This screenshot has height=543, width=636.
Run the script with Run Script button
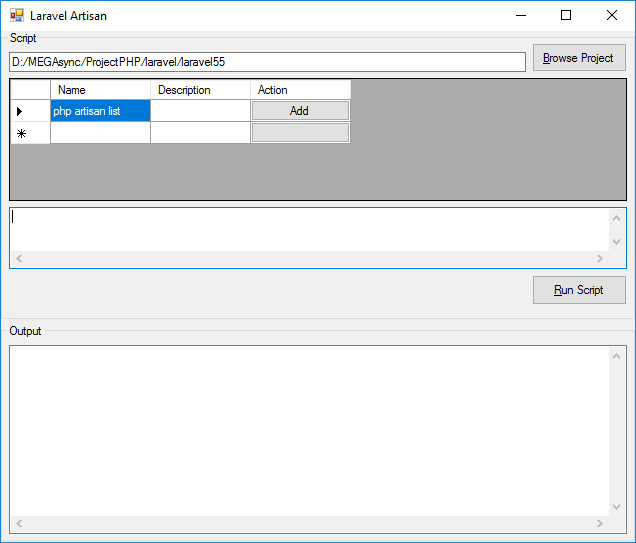579,290
